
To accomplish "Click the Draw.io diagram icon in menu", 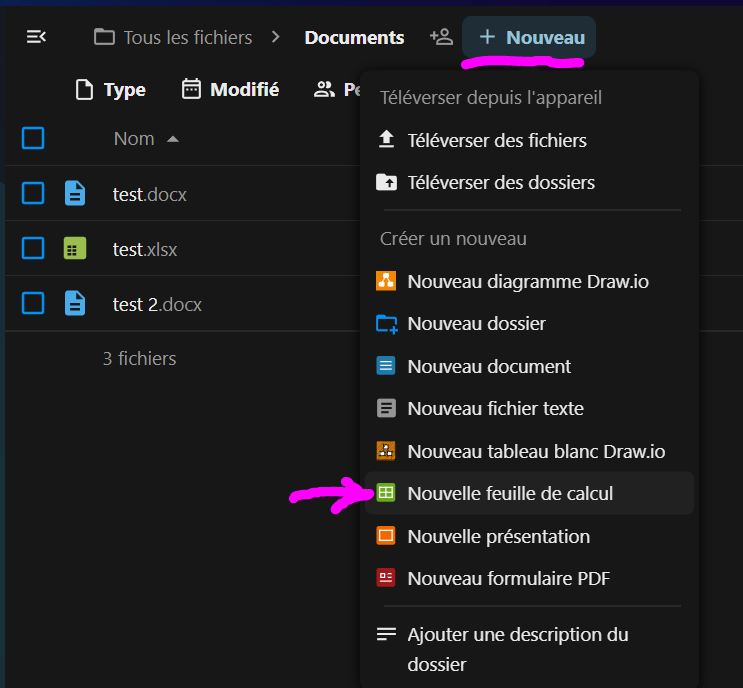I will (x=386, y=281).
